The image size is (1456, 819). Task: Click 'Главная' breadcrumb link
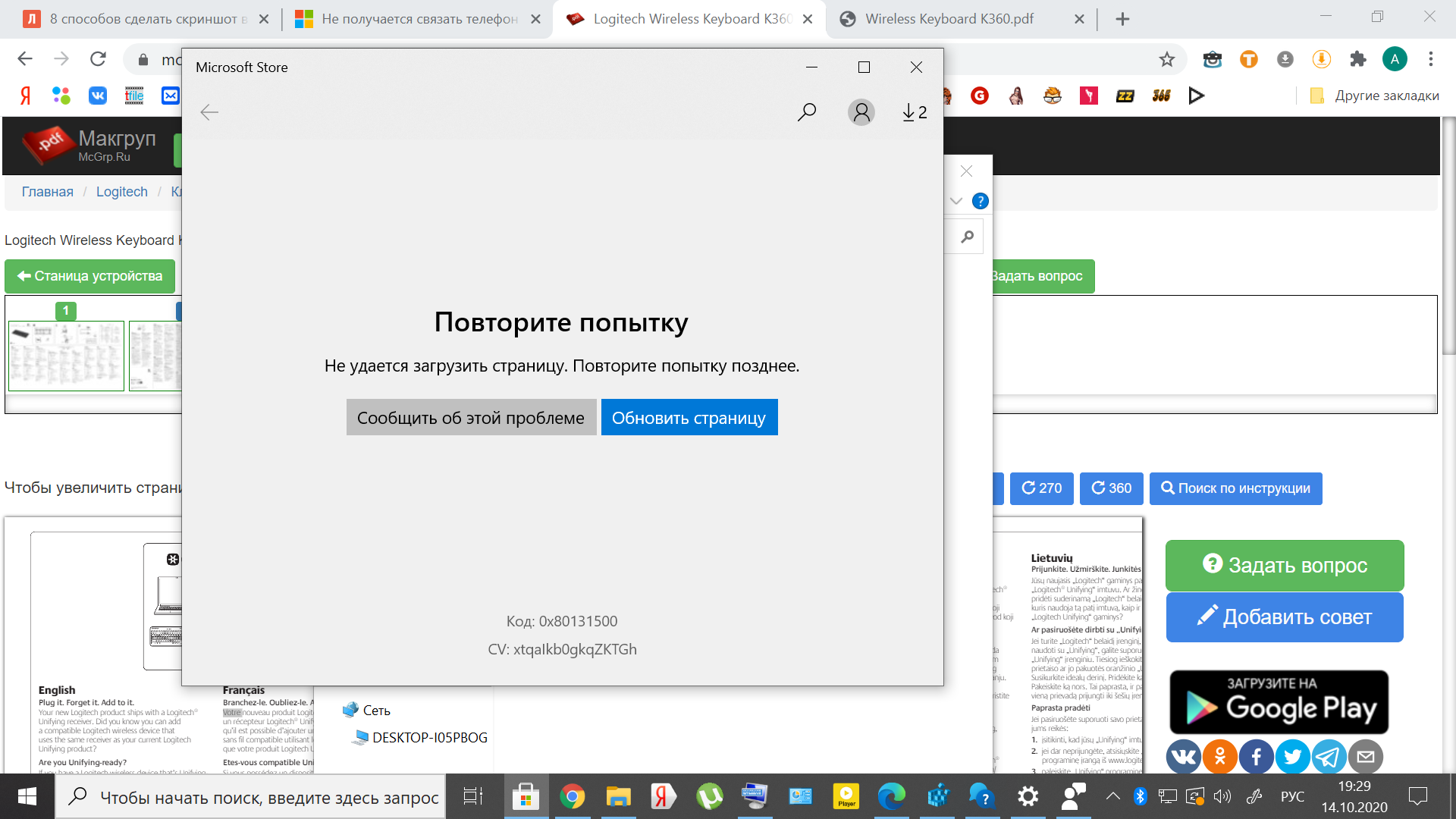[47, 192]
